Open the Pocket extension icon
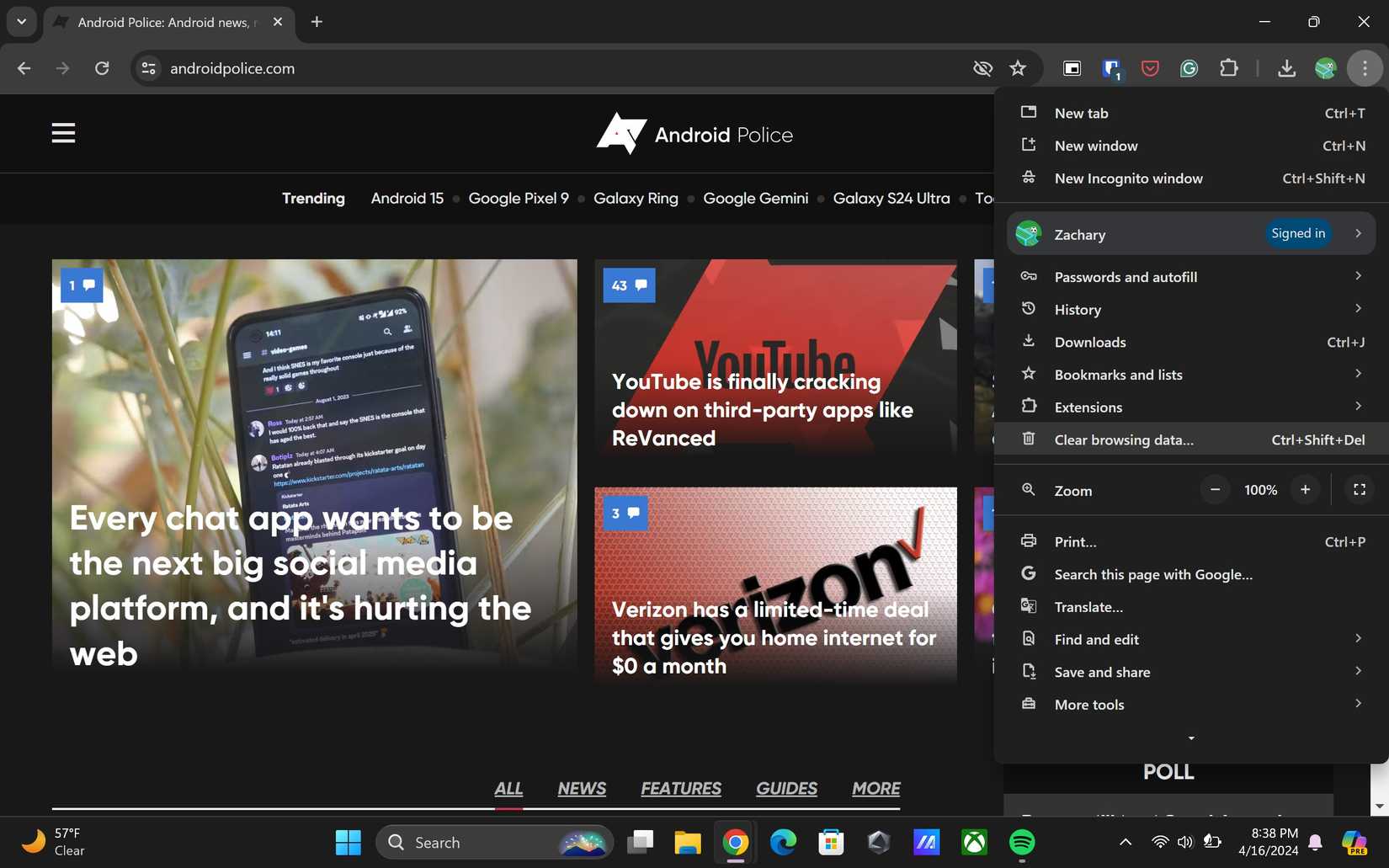The width and height of the screenshot is (1389, 868). click(1150, 68)
